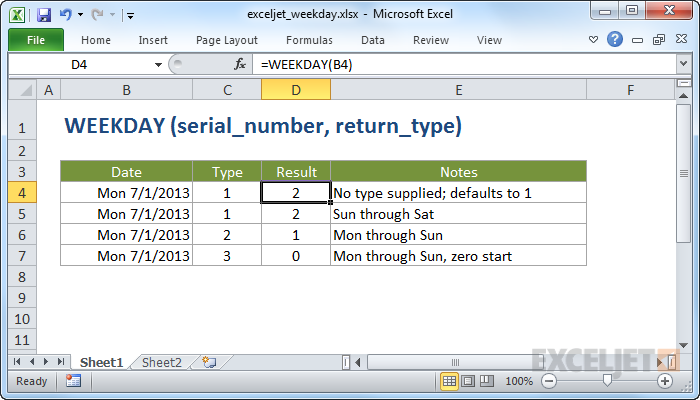The image size is (700, 400).
Task: Close the workbook window with the ribbon X
Action: (681, 39)
